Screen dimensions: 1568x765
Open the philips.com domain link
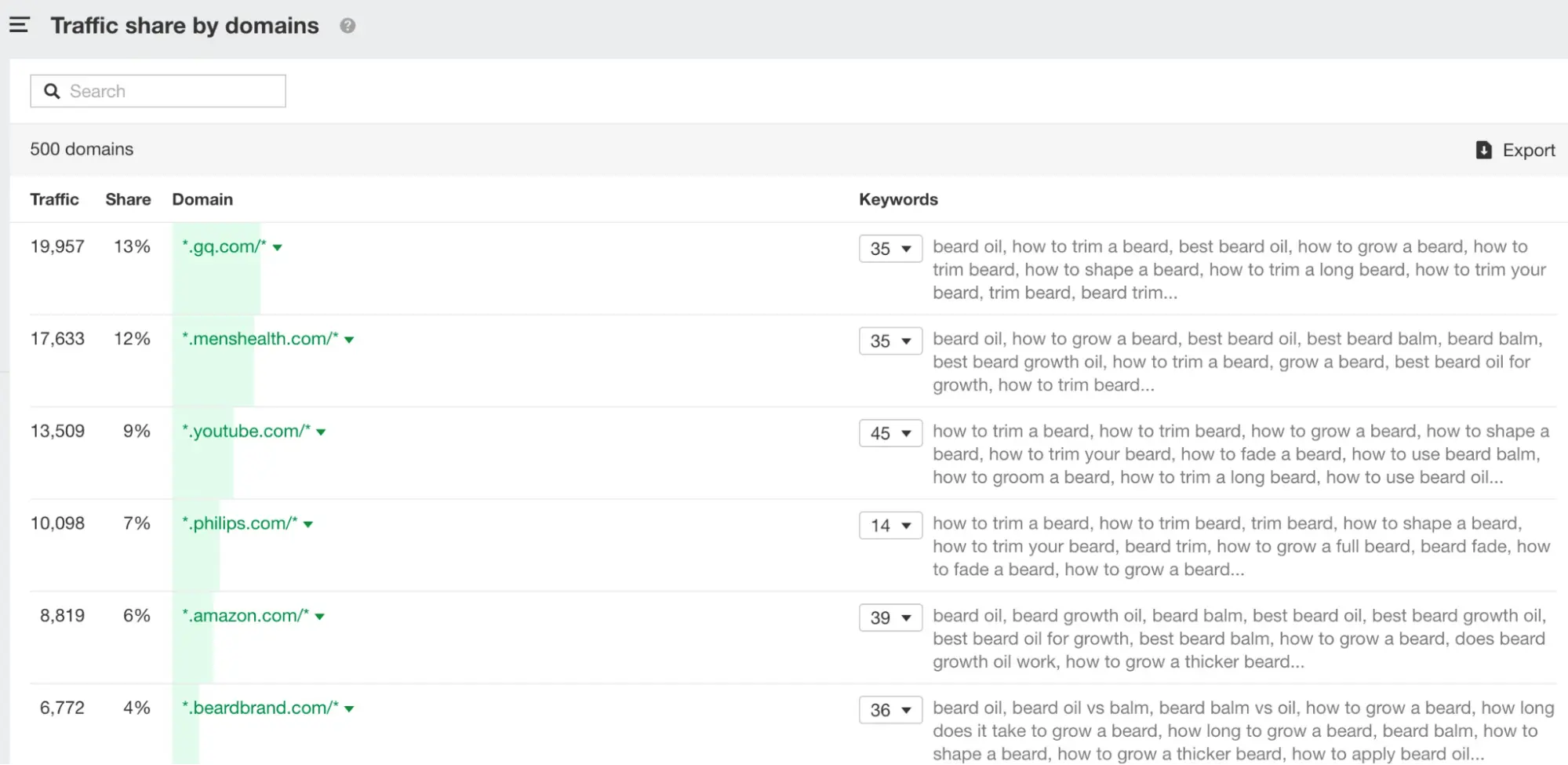(x=240, y=523)
